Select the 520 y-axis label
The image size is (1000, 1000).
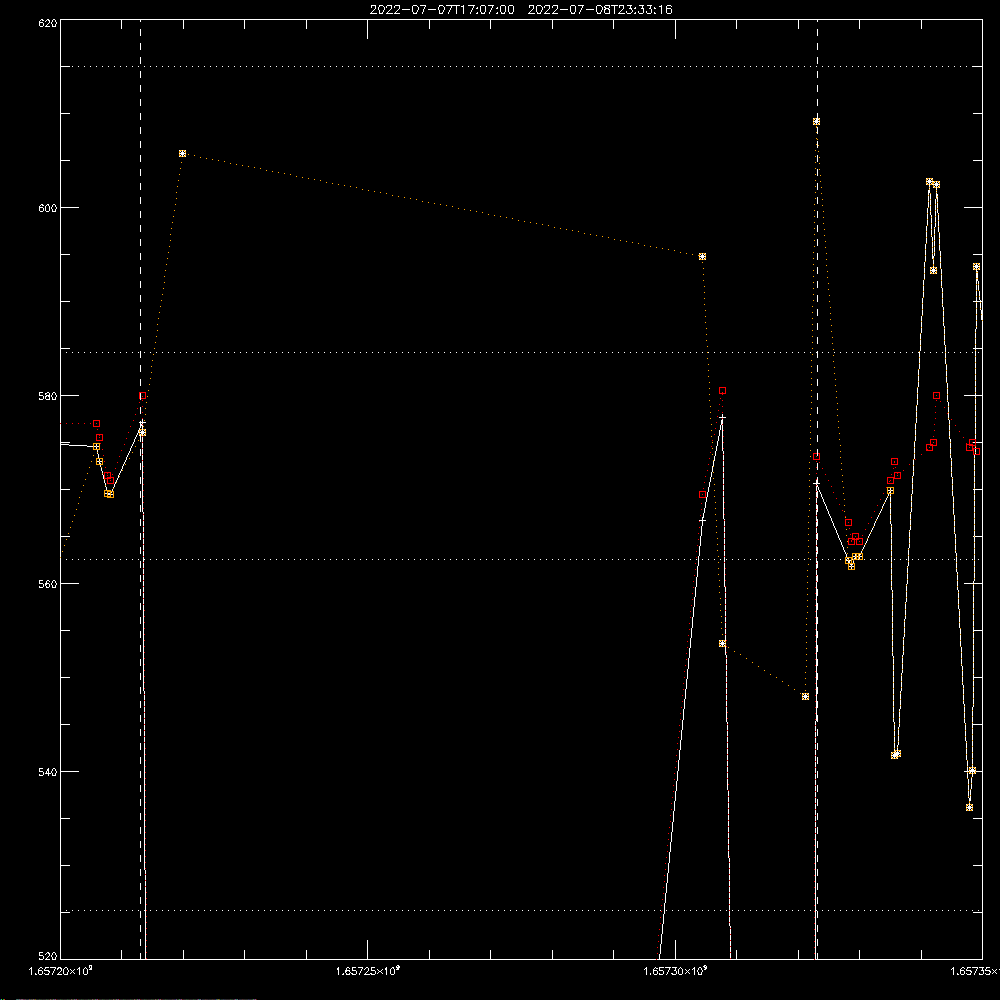(48, 956)
